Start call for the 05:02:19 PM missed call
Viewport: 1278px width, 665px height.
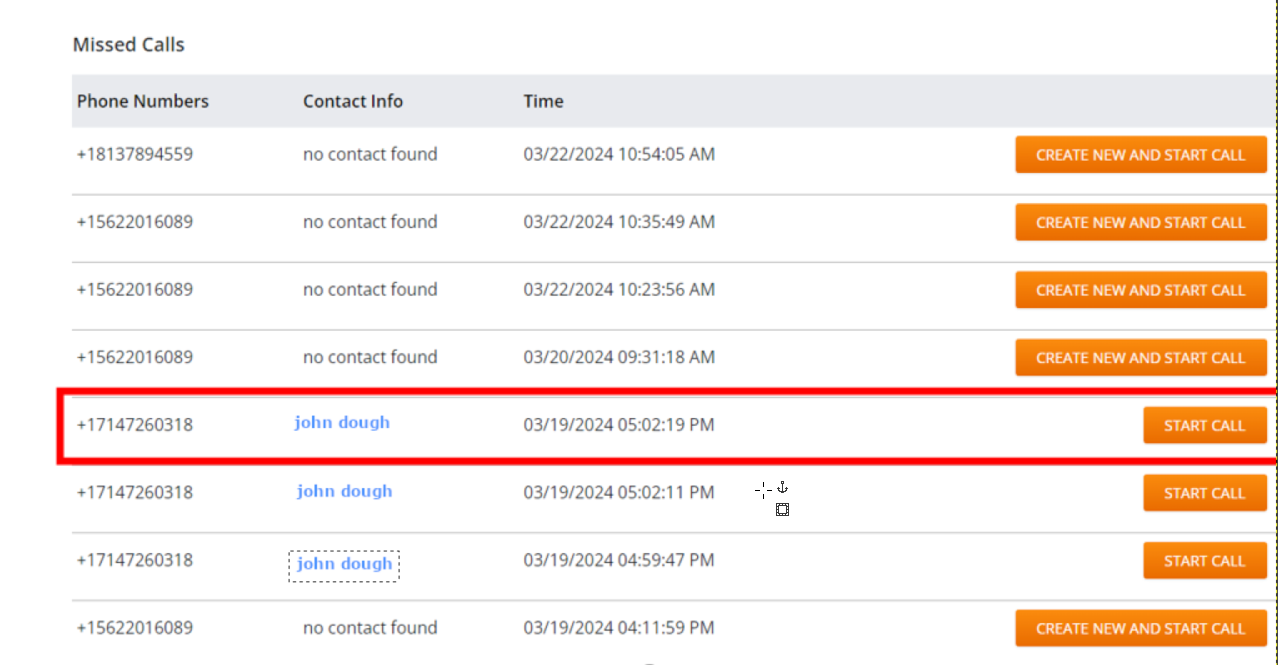click(1204, 425)
